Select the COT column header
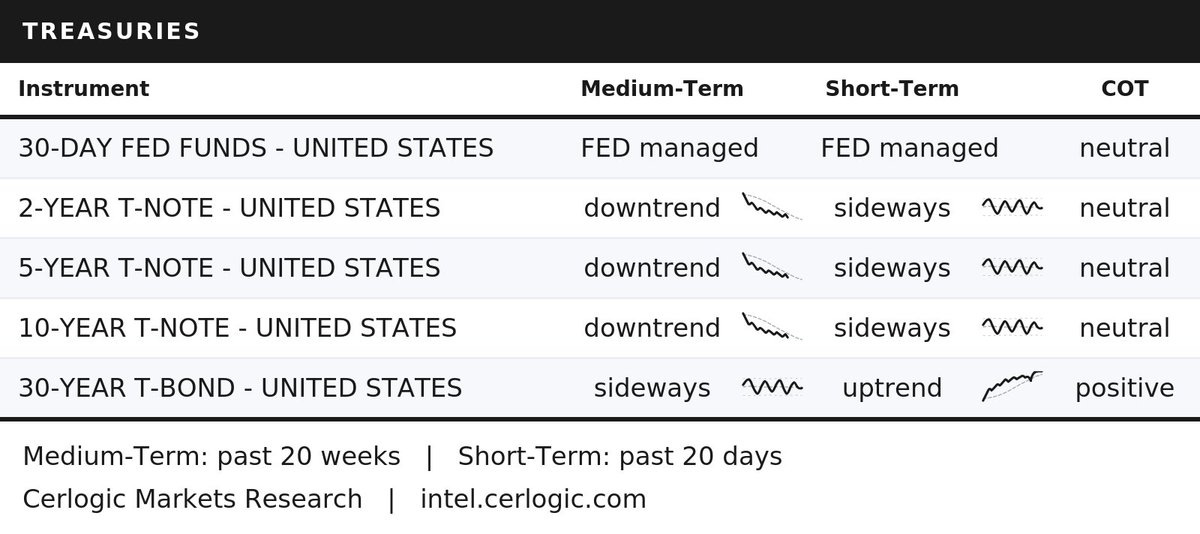Image resolution: width=1200 pixels, height=534 pixels. [x=1125, y=88]
